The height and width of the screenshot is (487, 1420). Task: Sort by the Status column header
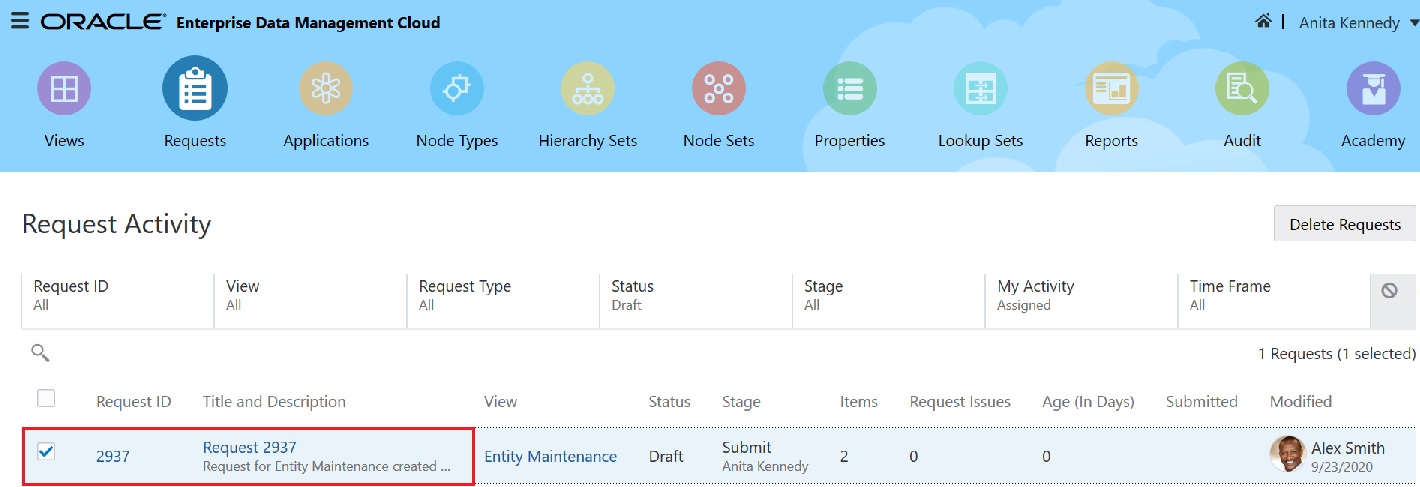click(670, 401)
